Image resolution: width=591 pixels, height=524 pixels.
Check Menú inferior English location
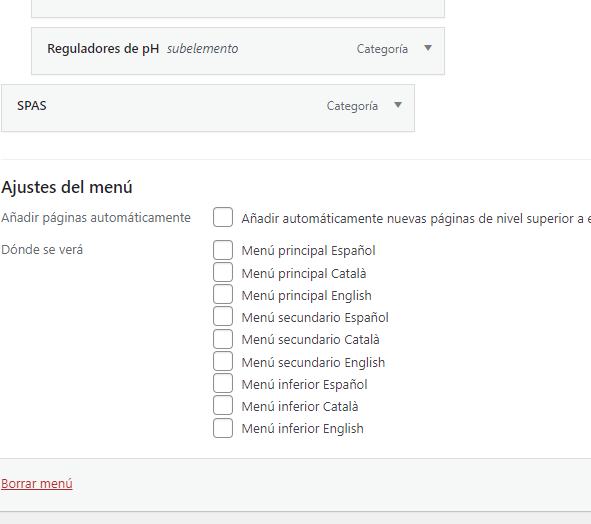(223, 428)
